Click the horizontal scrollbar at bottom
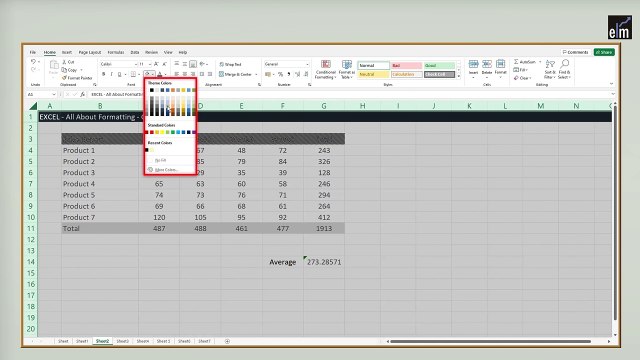 (490, 341)
